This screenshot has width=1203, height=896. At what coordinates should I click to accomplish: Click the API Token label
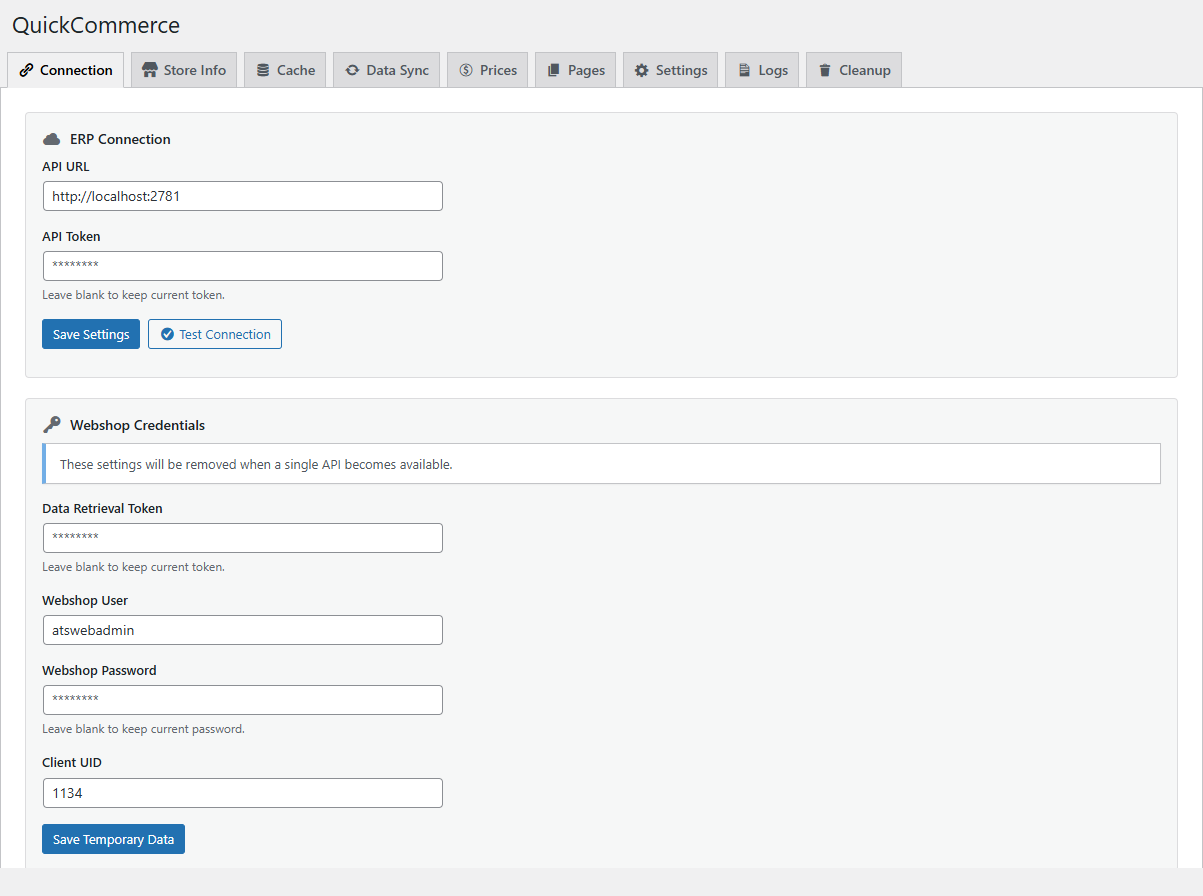tap(71, 237)
